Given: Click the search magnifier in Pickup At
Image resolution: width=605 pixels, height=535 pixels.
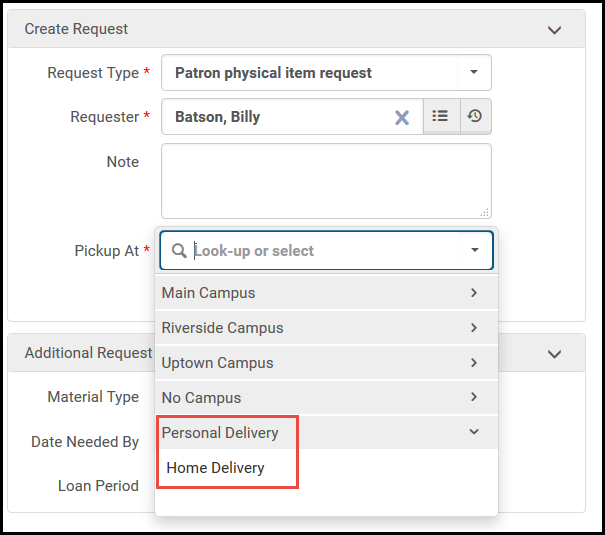Looking at the screenshot, I should 179,251.
